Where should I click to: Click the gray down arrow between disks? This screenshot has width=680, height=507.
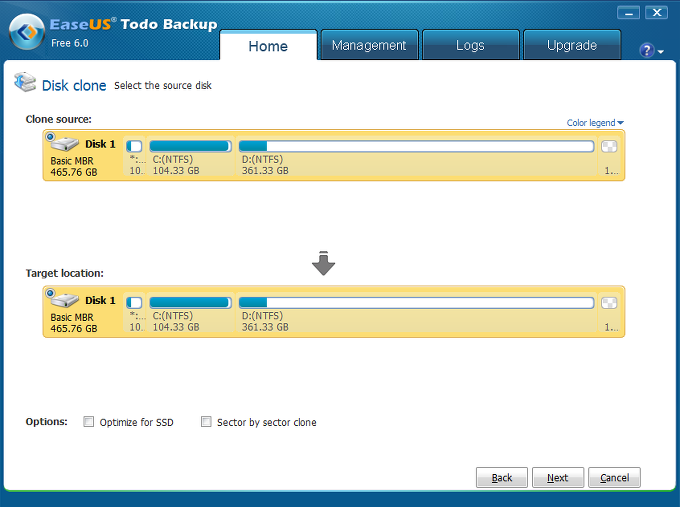point(324,263)
